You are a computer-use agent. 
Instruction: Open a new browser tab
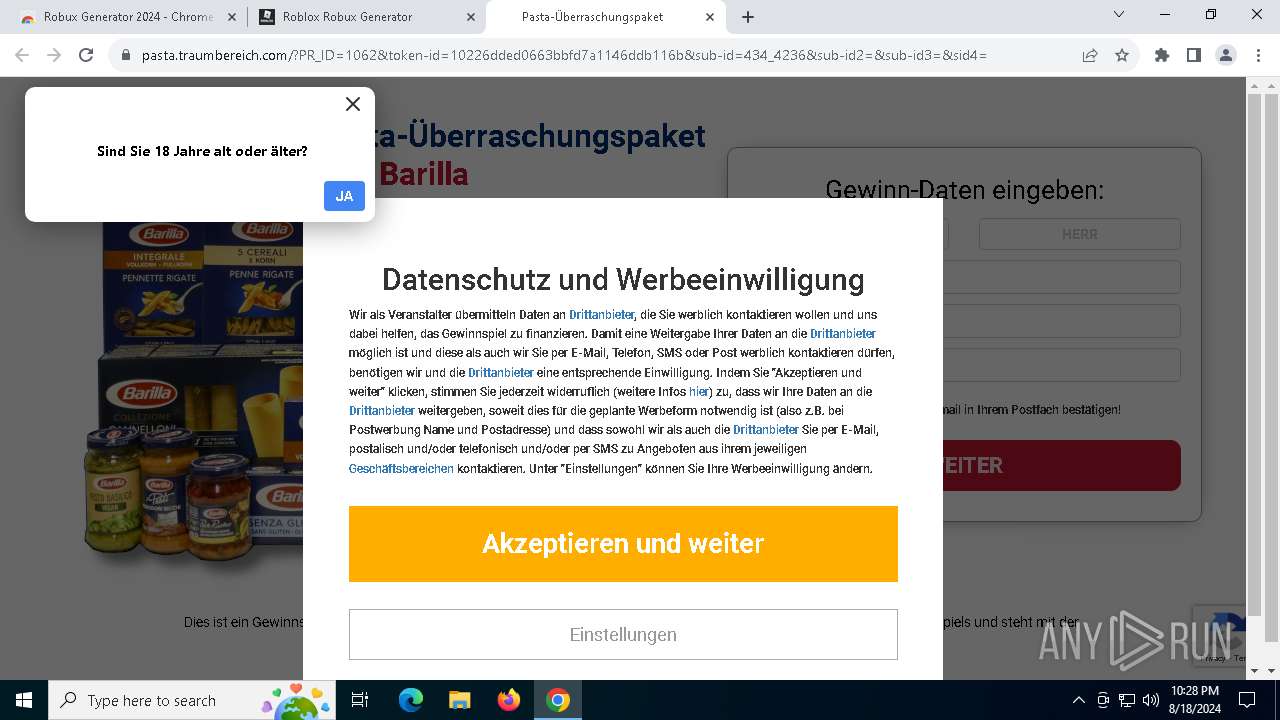748,17
